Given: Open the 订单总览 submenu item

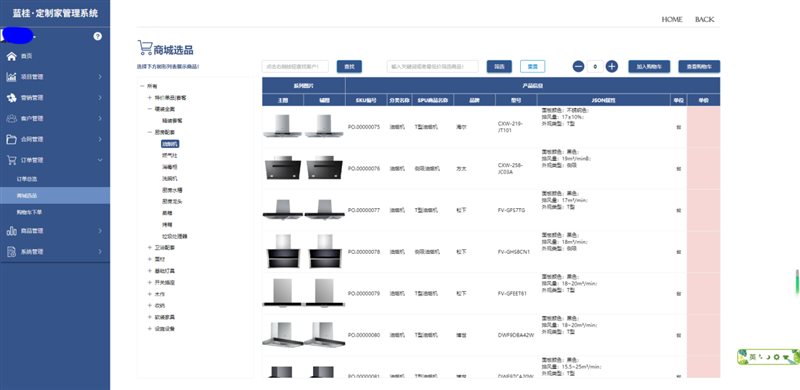Looking at the screenshot, I should point(27,179).
